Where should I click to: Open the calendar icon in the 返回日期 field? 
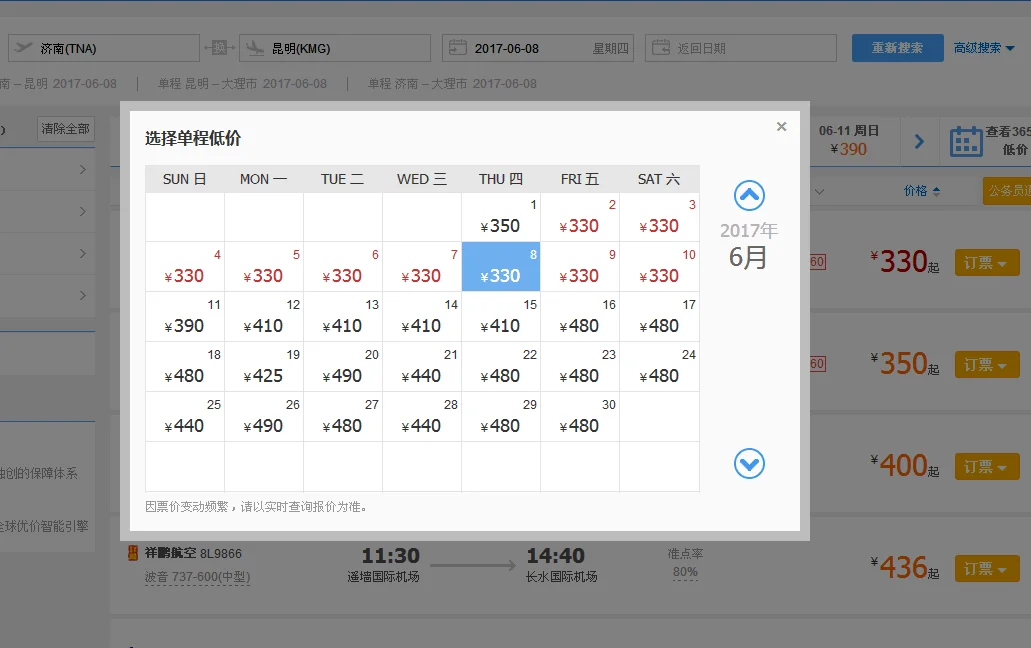[662, 47]
